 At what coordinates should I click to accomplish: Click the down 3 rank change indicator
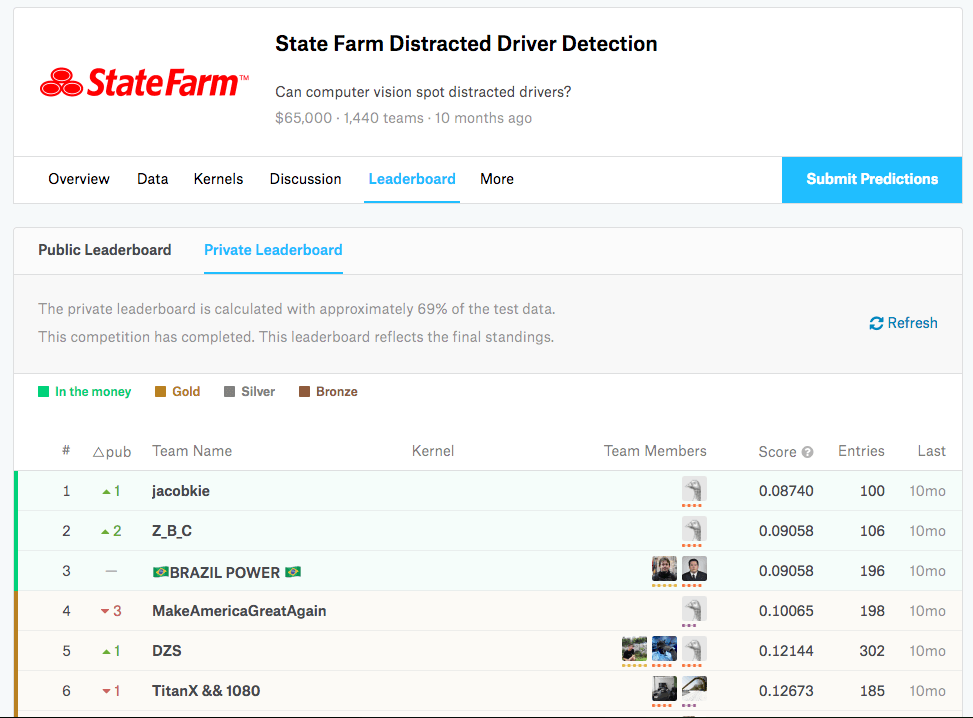[x=111, y=611]
